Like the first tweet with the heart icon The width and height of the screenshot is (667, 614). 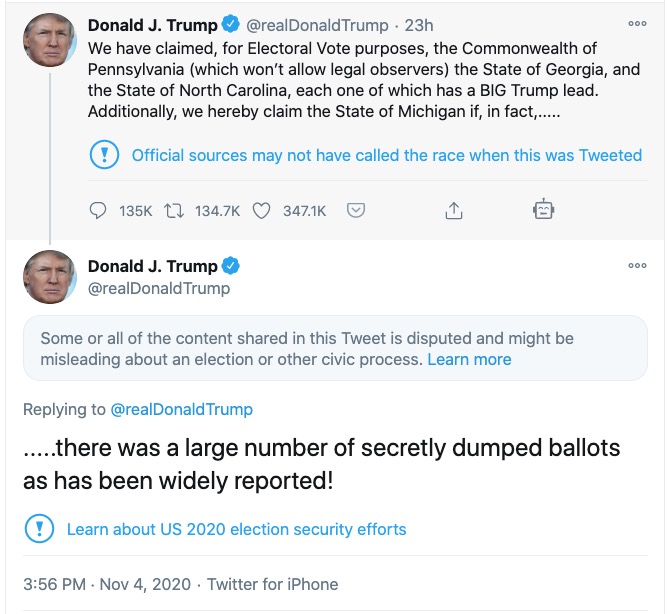click(262, 211)
